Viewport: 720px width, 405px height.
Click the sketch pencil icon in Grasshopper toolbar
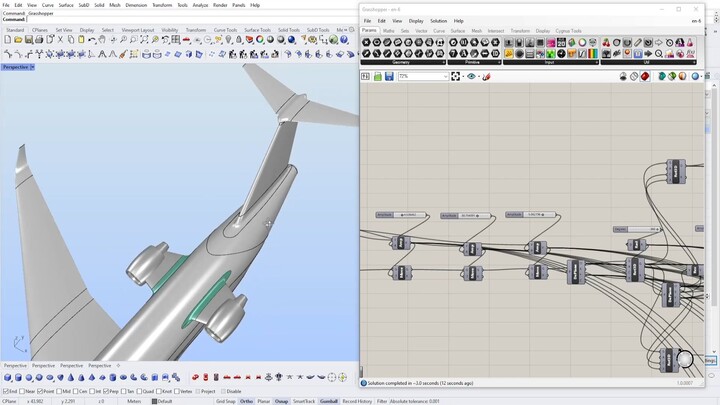pos(486,76)
